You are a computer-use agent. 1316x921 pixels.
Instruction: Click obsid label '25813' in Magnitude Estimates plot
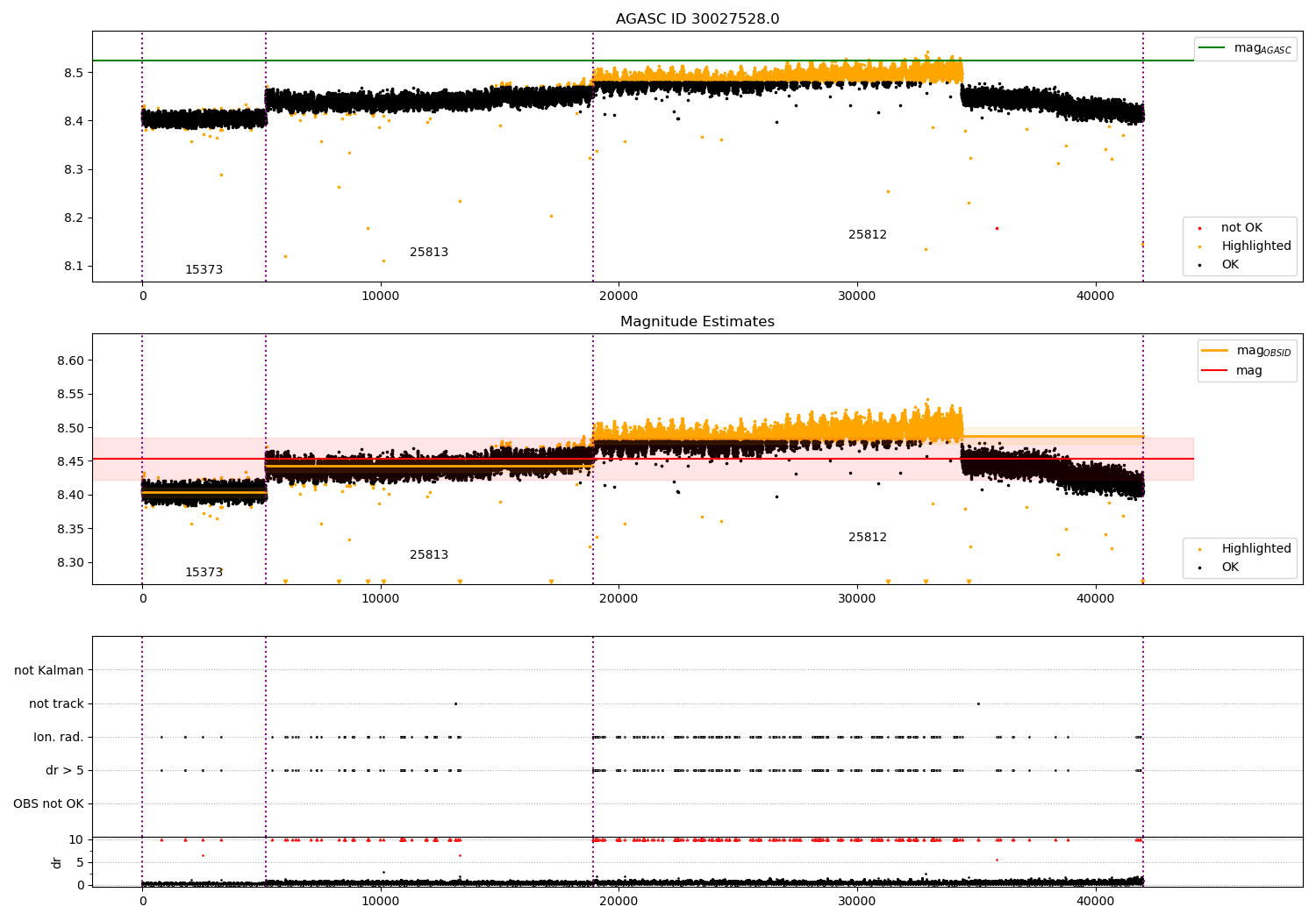[429, 555]
